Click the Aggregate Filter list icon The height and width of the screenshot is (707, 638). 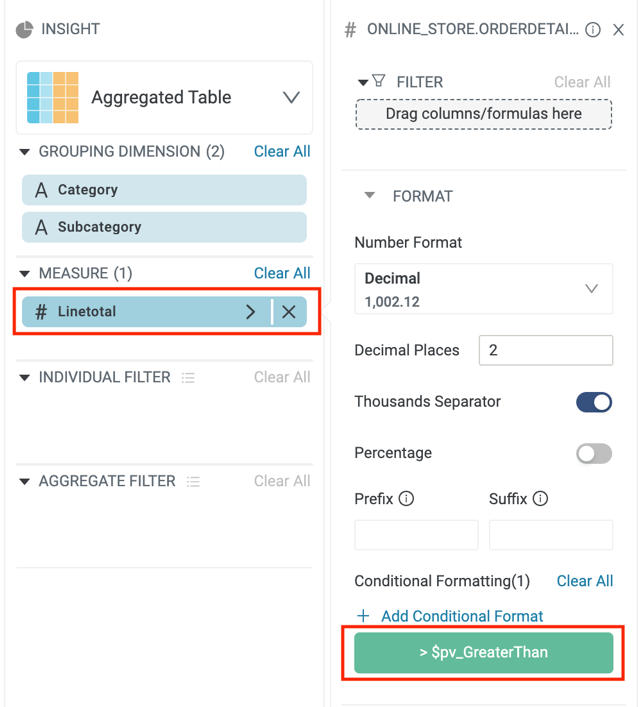[193, 481]
